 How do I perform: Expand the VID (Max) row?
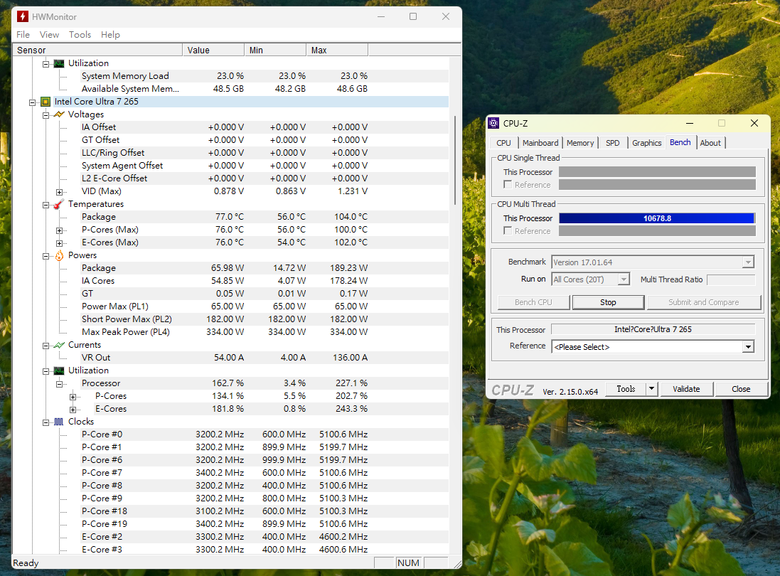[x=59, y=192]
